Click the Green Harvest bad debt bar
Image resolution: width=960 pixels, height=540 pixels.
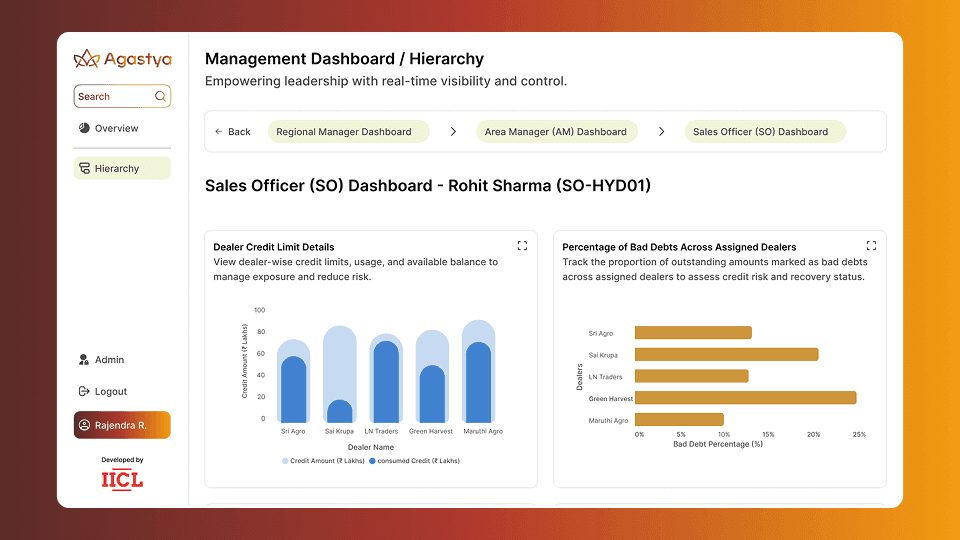[745, 398]
